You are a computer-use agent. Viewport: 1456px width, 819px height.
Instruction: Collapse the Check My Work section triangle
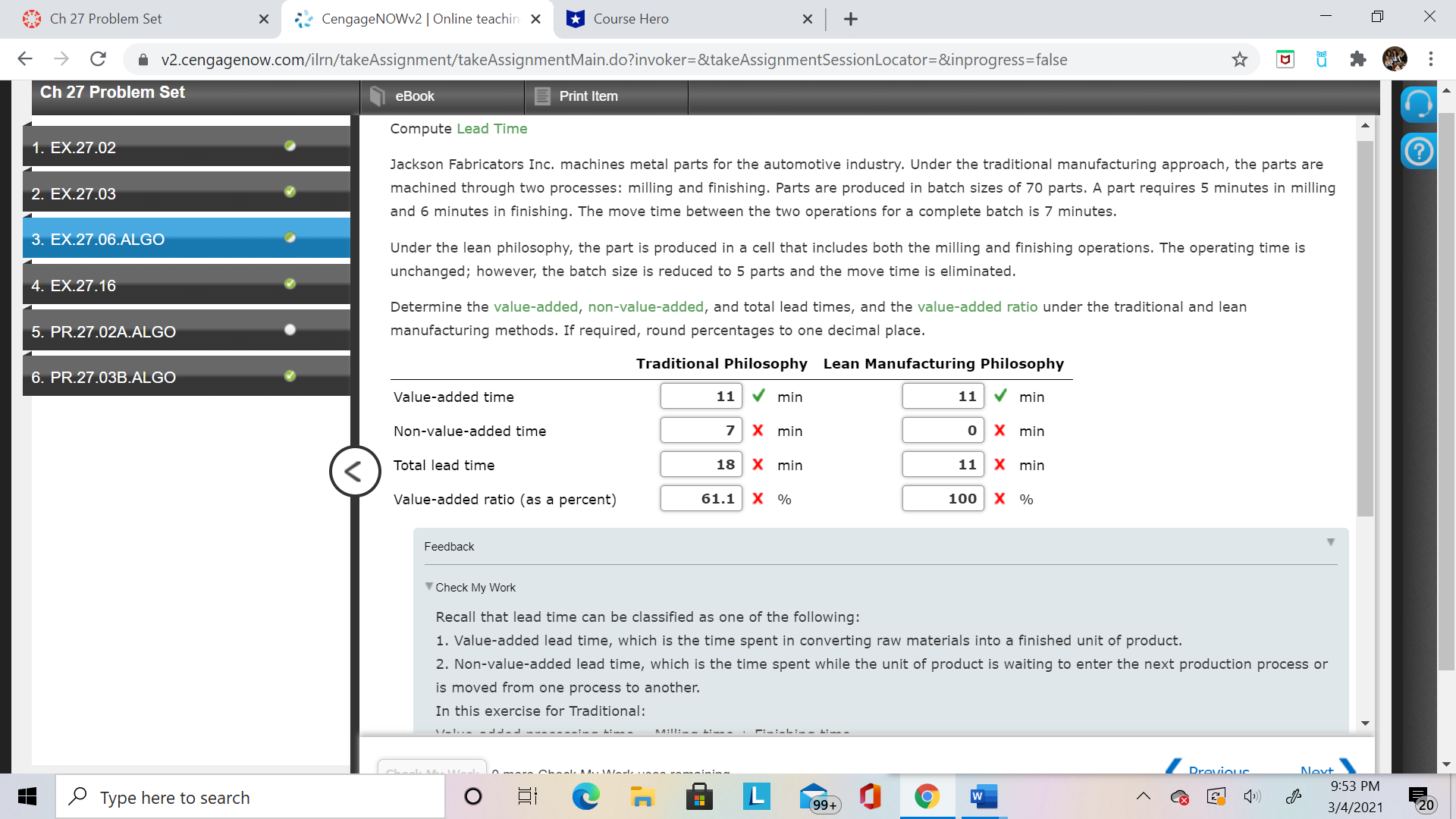click(x=429, y=586)
